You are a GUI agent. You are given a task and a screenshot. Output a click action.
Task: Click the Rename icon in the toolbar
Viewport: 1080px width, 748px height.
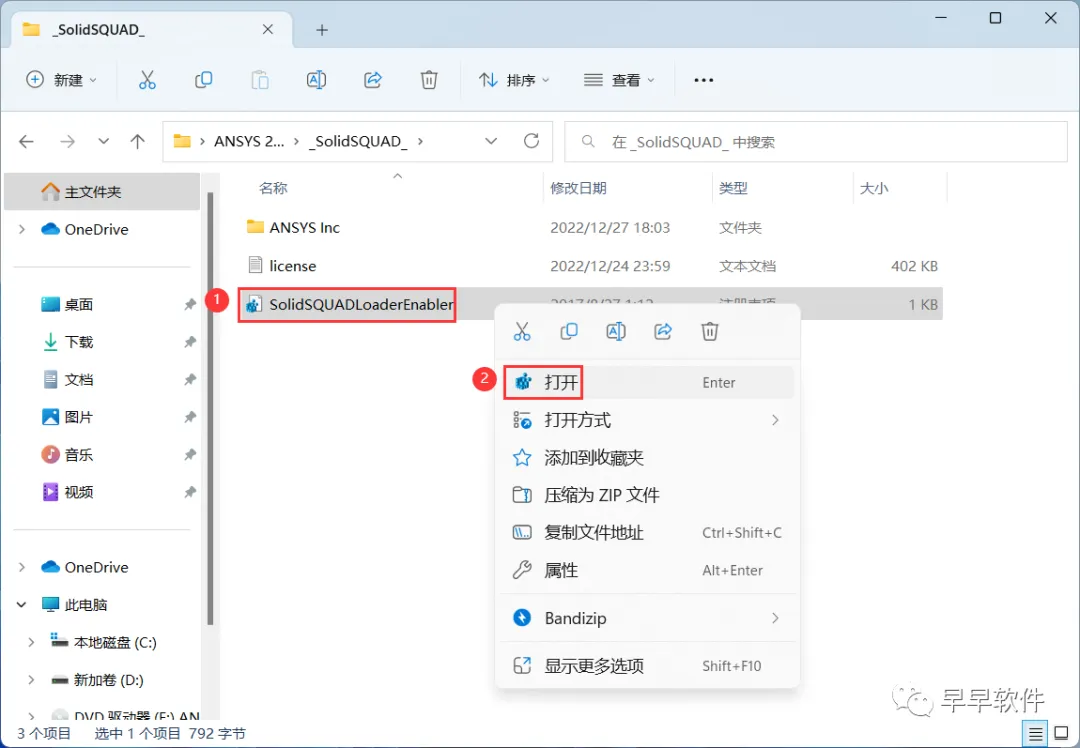tap(316, 80)
